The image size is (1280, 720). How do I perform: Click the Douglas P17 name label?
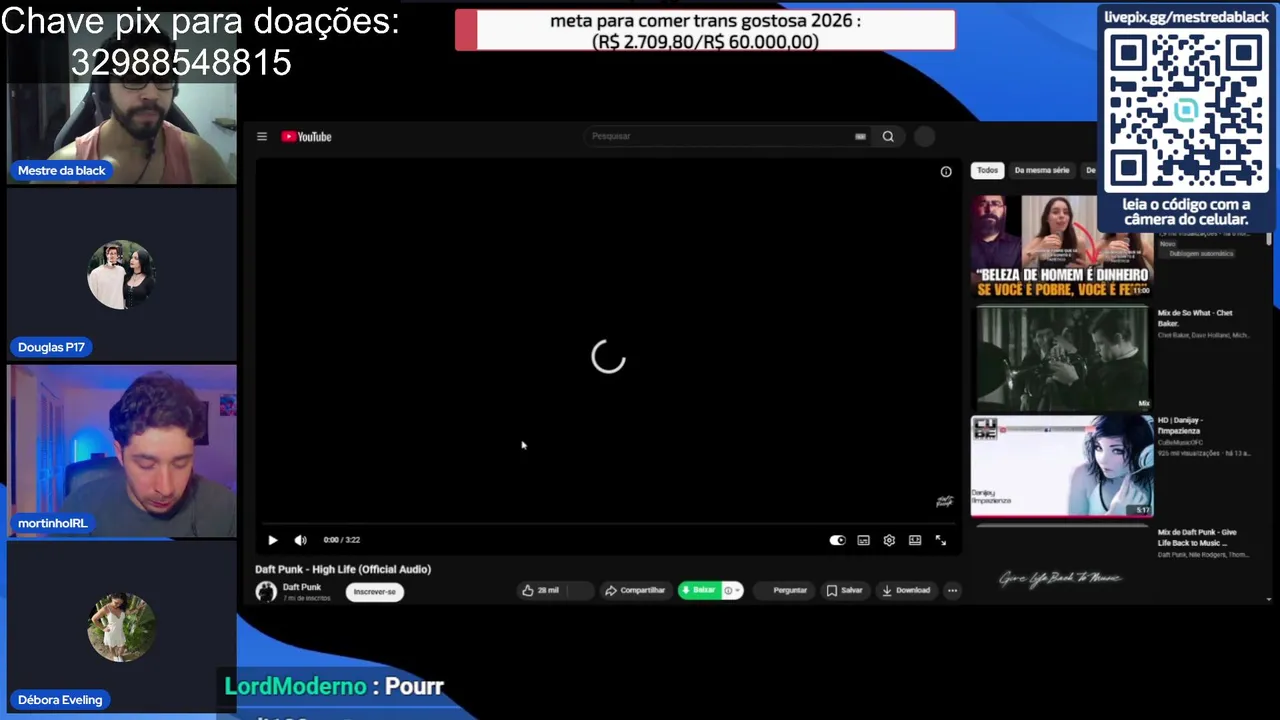coord(51,347)
